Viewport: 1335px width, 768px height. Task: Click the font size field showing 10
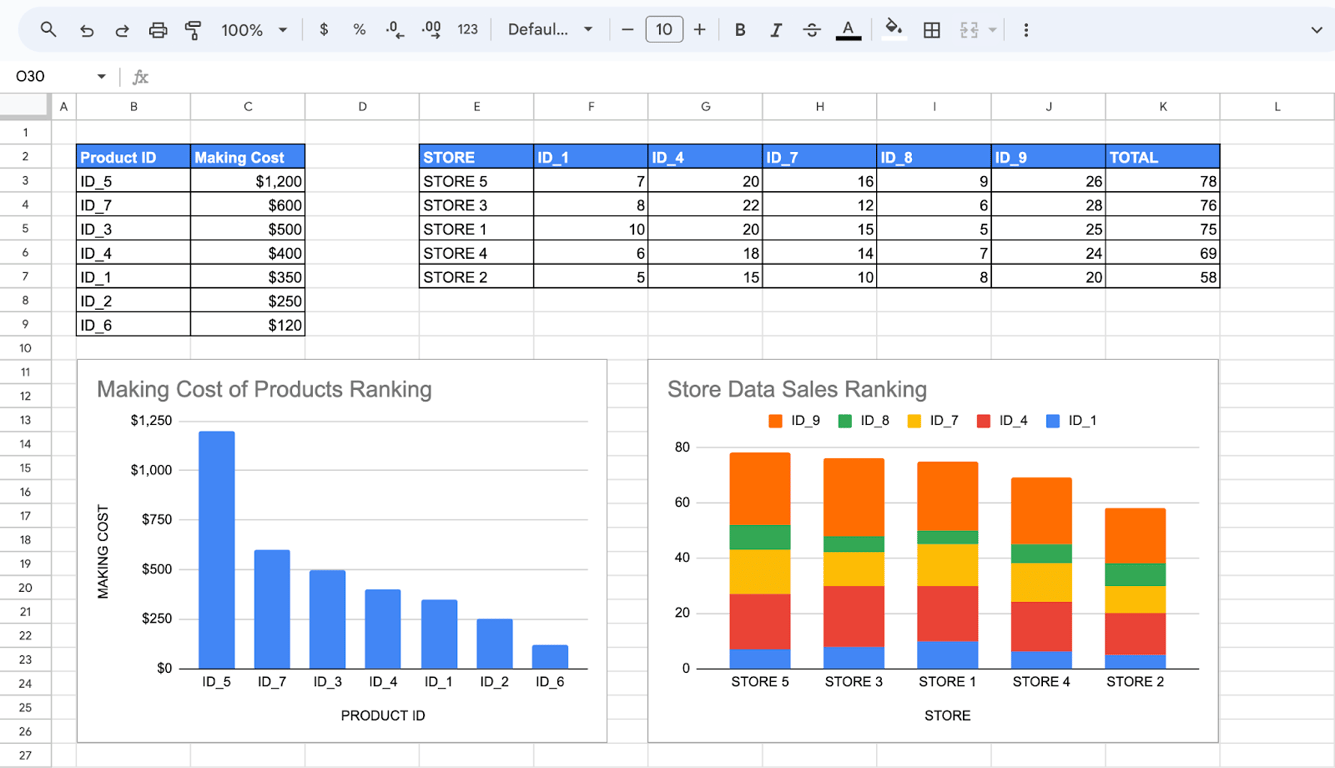(x=664, y=30)
